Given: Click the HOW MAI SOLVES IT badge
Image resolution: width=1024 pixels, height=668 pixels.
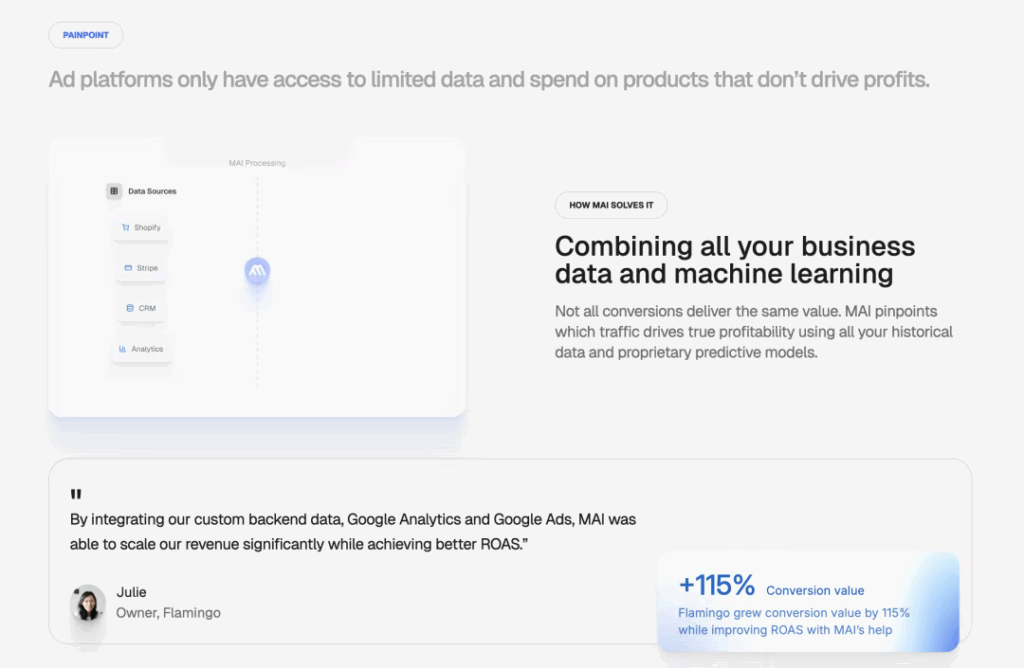Looking at the screenshot, I should point(611,205).
